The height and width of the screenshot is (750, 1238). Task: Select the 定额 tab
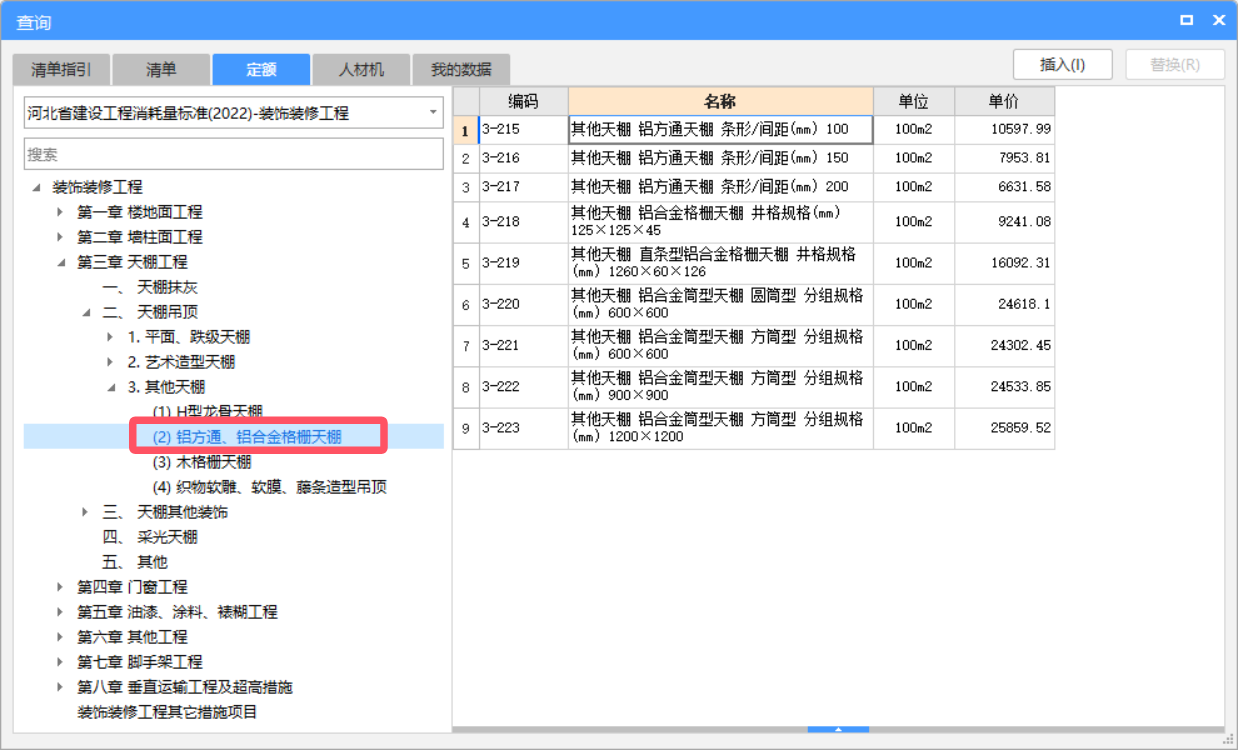click(x=261, y=69)
